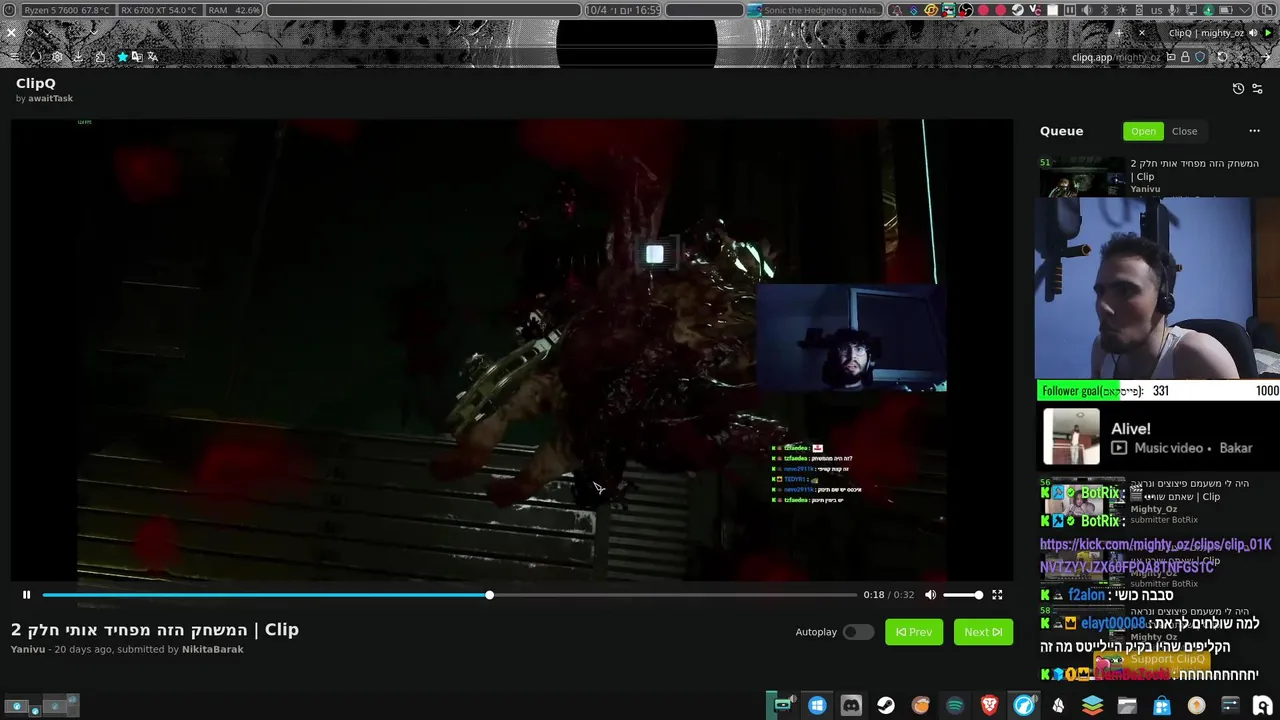Open the rightmost white logo taskbar icon
This screenshot has width=1280, height=720.
coord(1262,706)
